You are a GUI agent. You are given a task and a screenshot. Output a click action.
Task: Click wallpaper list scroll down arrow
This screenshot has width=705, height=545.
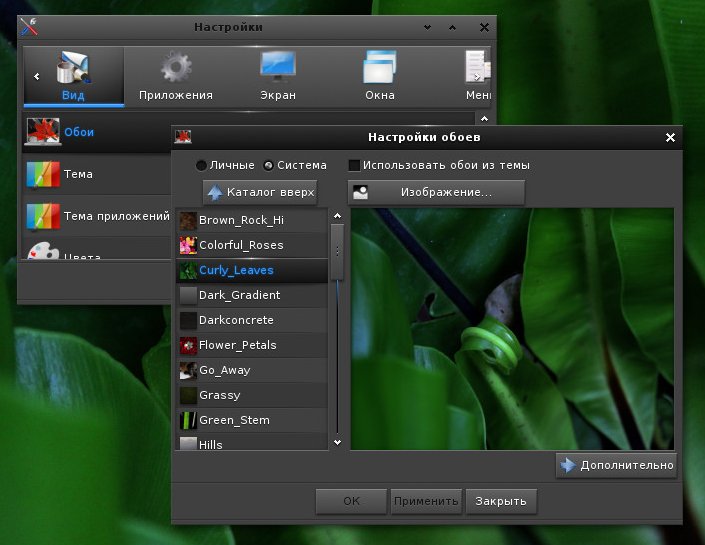338,442
